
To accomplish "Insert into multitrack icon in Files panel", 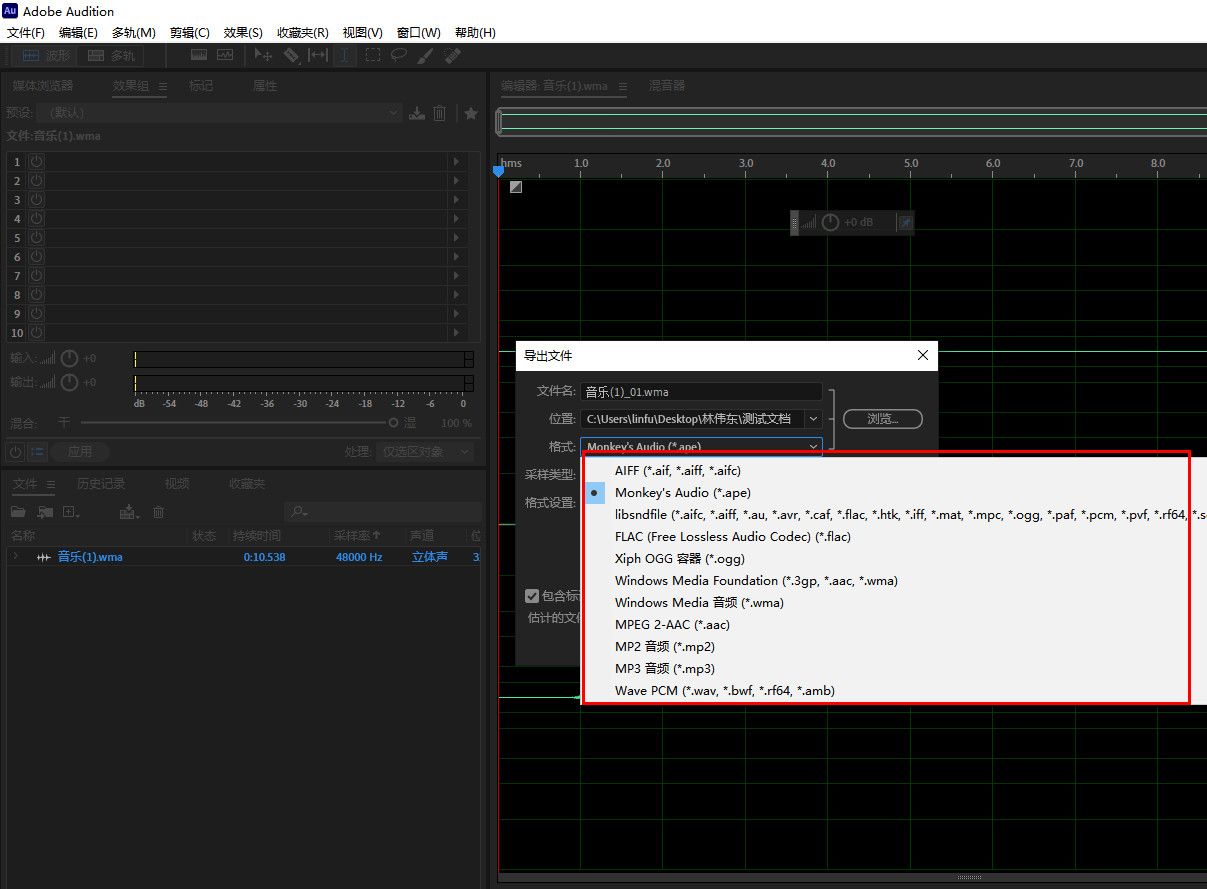I will (128, 512).
